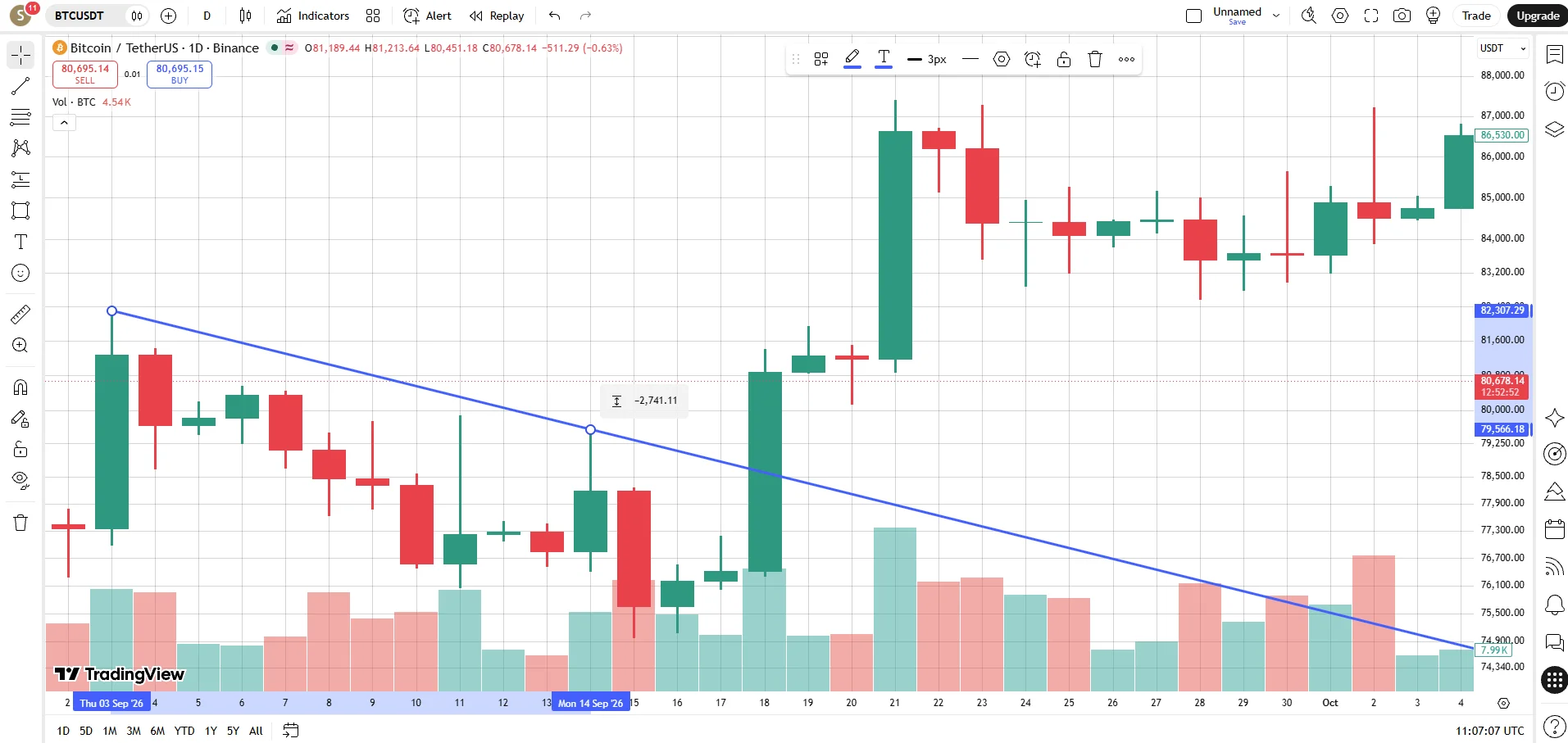The image size is (1568, 743).
Task: Toggle magnet mode for drawings
Action: (x=20, y=387)
